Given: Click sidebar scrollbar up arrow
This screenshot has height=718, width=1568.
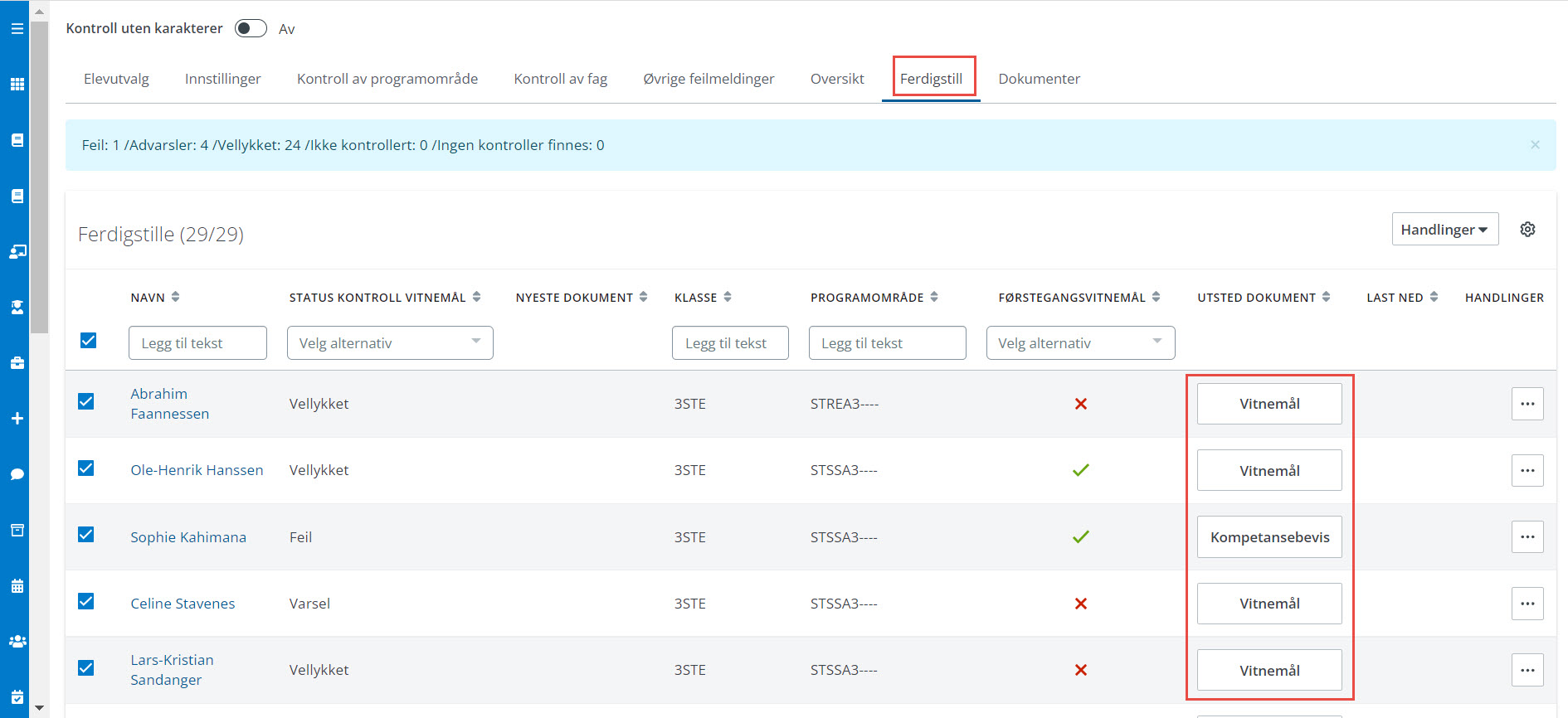Looking at the screenshot, I should tap(39, 12).
